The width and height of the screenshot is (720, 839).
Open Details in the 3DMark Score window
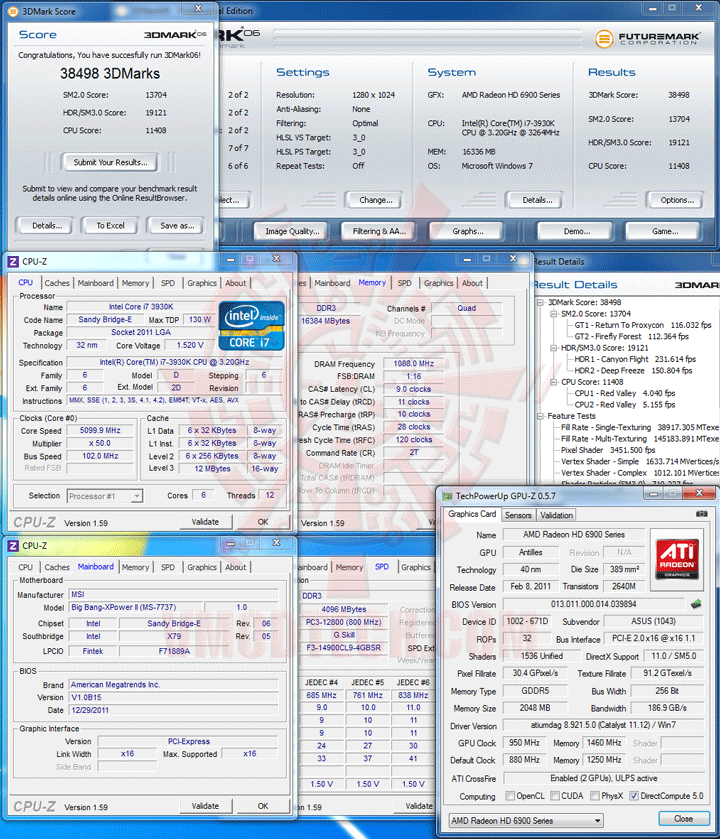[47, 226]
